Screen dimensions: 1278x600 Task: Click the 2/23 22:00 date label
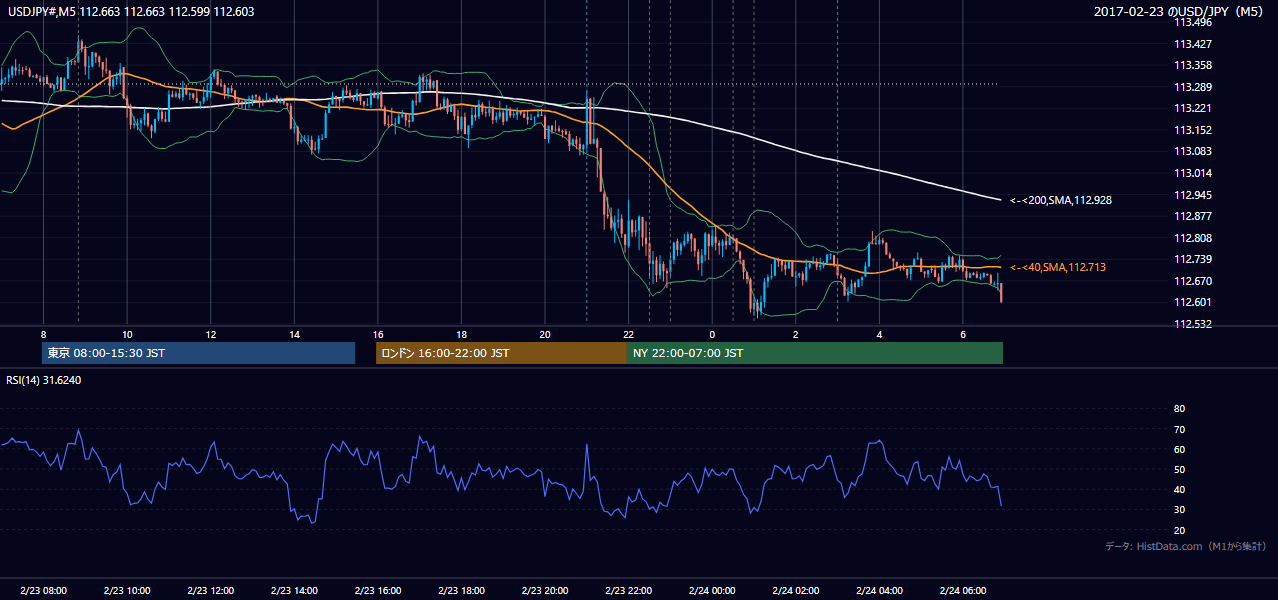click(628, 591)
